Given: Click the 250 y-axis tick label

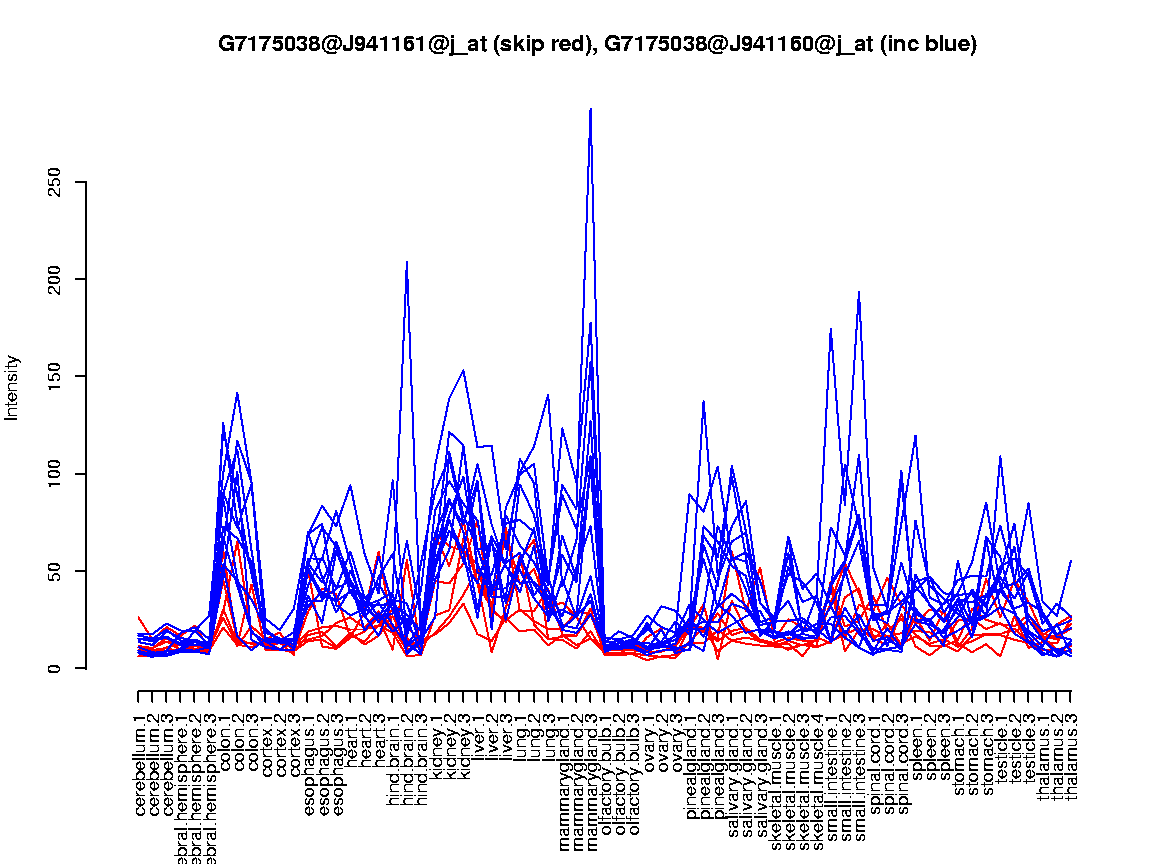Looking at the screenshot, I should 56,183.
